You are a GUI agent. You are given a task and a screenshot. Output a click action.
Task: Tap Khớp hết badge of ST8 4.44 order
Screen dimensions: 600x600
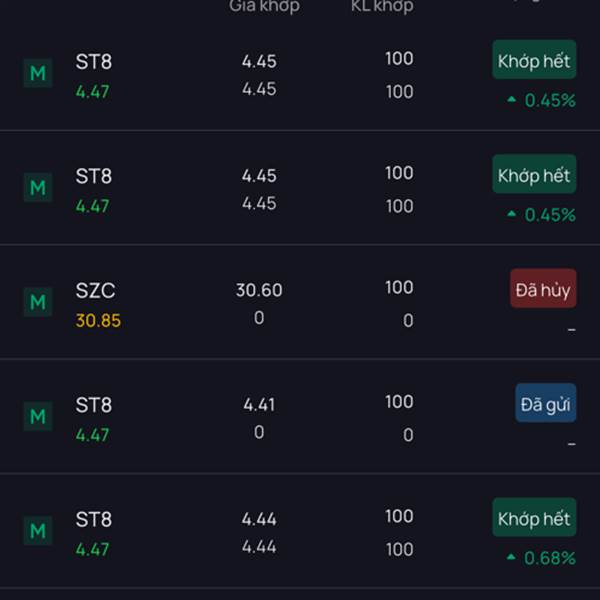534,517
